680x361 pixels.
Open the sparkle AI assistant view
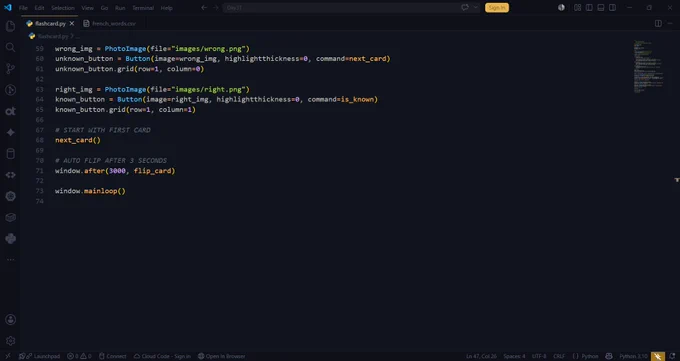[10, 132]
